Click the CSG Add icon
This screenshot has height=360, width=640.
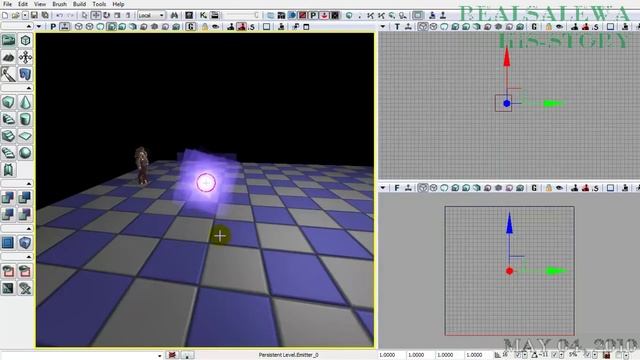tap(8, 198)
